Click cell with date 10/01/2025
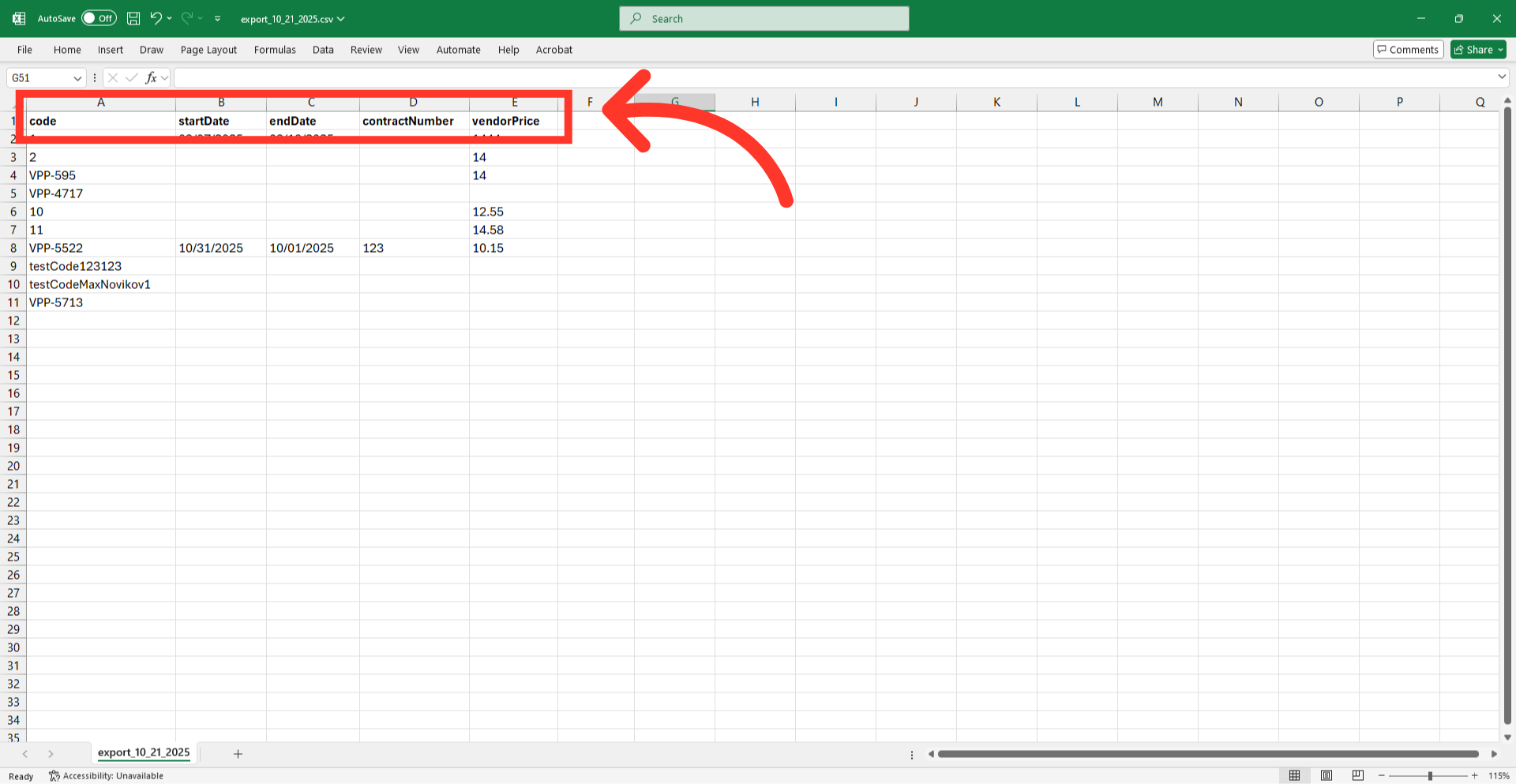The height and width of the screenshot is (784, 1516). (x=313, y=248)
